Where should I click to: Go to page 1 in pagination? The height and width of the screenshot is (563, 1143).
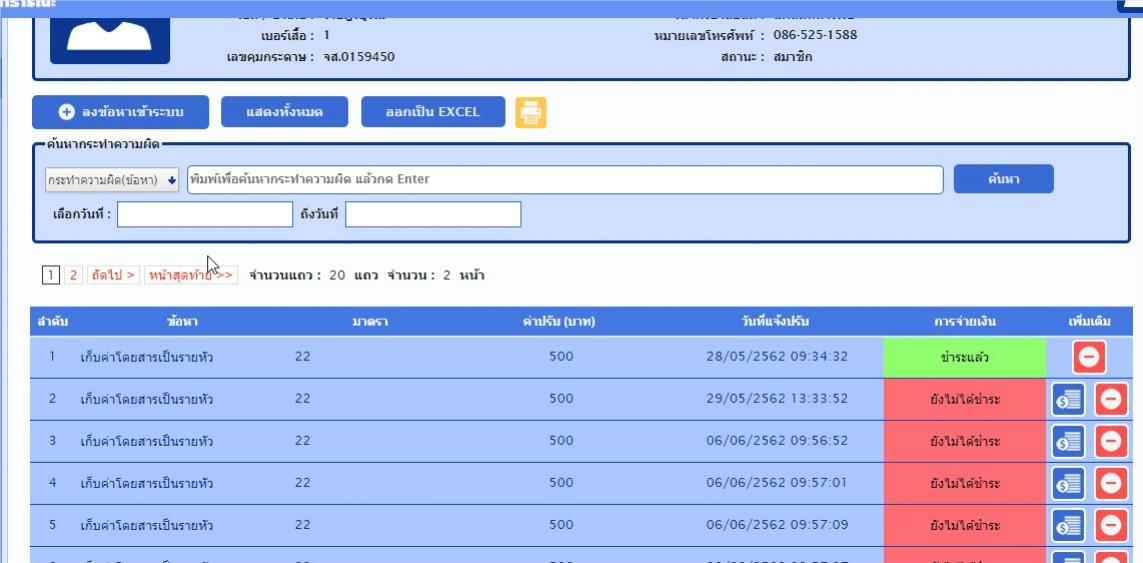point(50,275)
